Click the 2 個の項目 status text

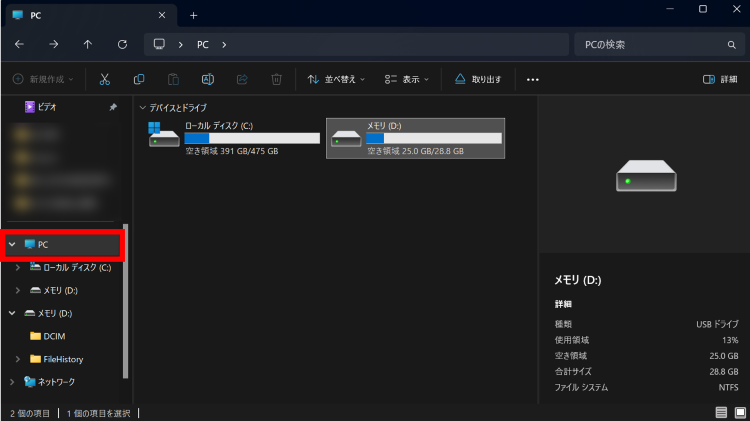pos(30,413)
